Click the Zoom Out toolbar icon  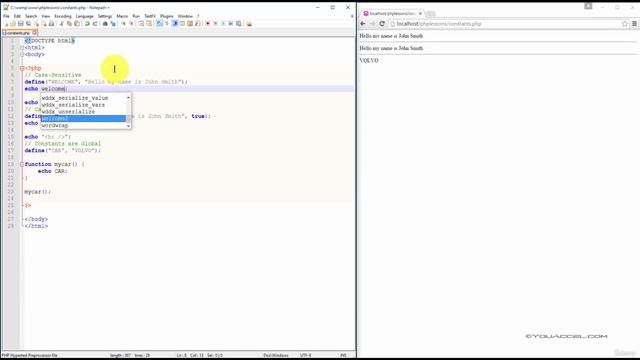(x=131, y=24)
